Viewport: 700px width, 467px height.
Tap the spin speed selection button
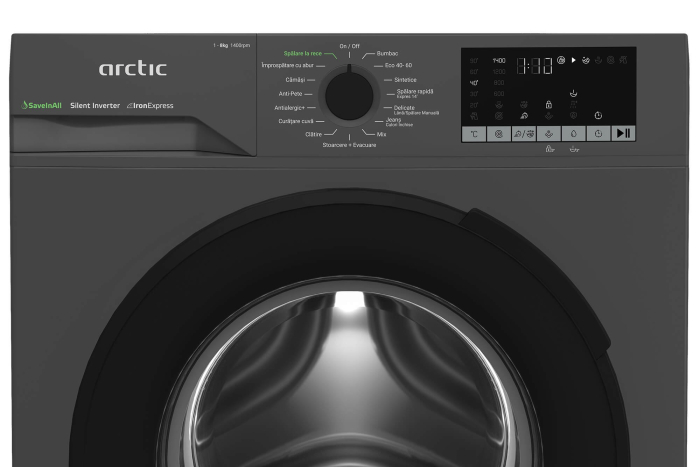tap(499, 133)
